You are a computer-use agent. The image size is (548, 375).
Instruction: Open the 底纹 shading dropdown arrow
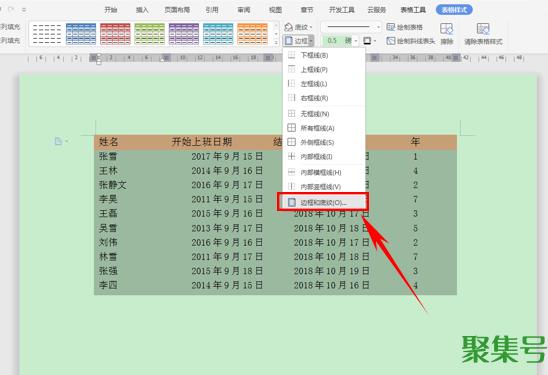click(311, 27)
